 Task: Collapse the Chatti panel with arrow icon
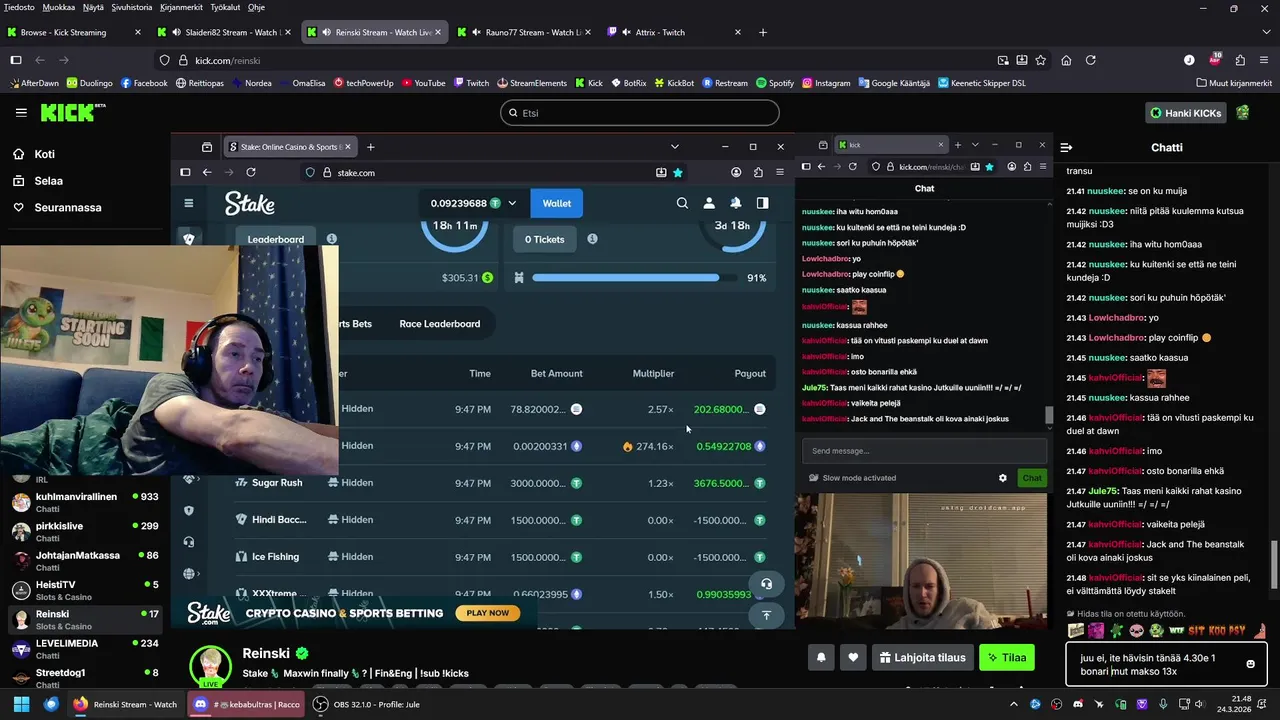(x=1067, y=147)
